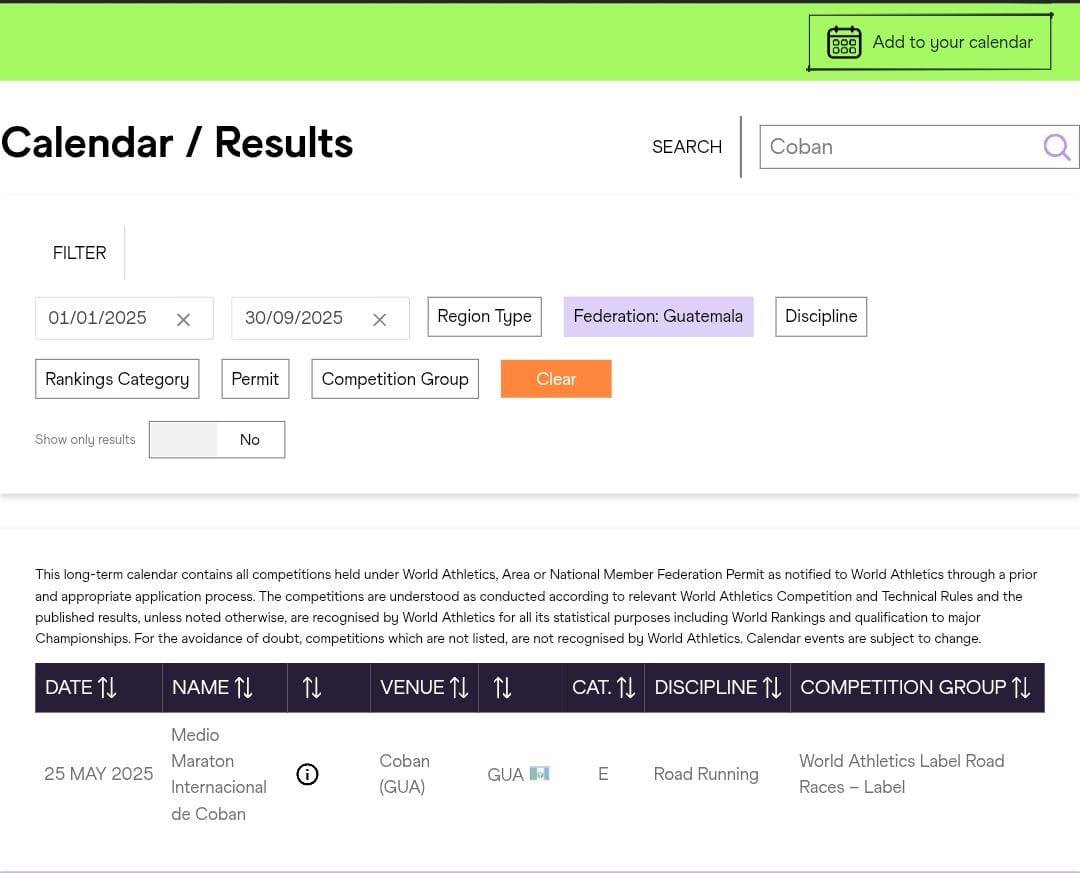This screenshot has height=873, width=1080.
Task: Open the Rankings Category filter
Action: tap(117, 379)
